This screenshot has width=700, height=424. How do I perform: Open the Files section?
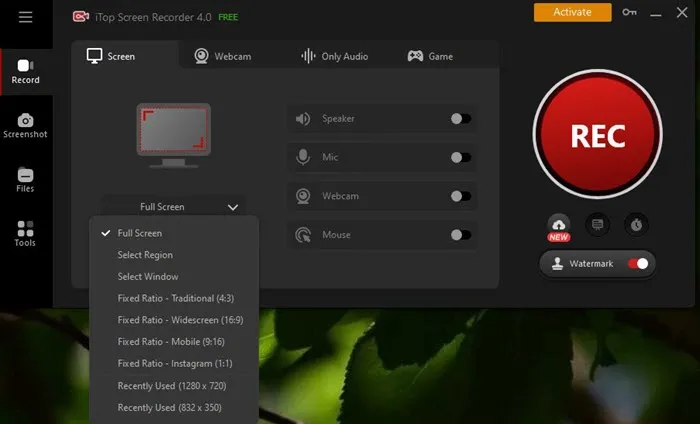(x=25, y=180)
